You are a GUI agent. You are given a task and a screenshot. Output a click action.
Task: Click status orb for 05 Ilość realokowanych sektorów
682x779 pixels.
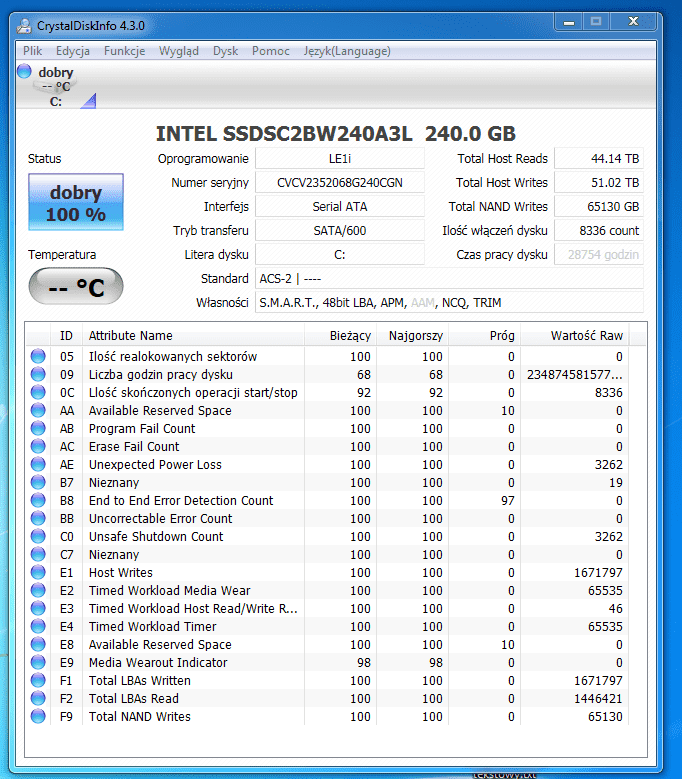click(38, 356)
